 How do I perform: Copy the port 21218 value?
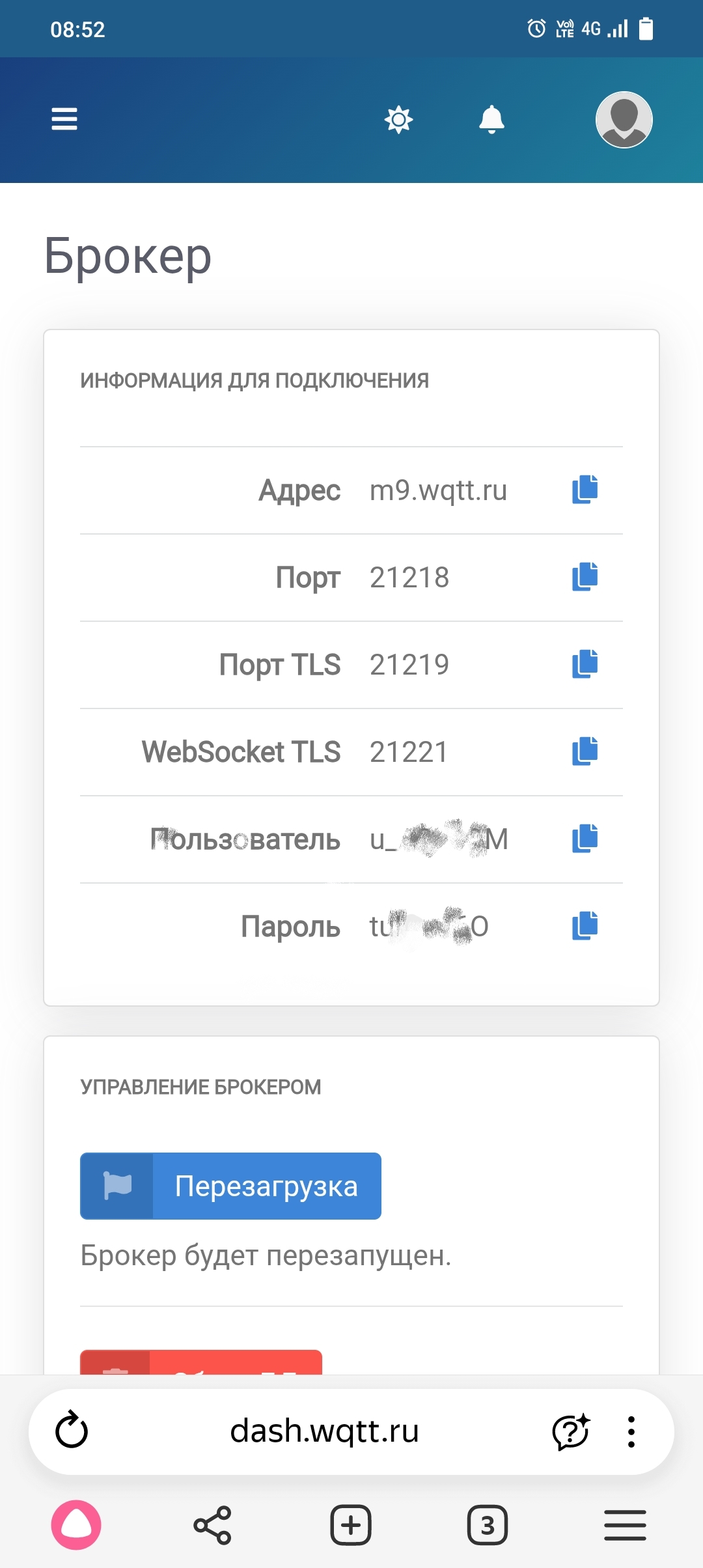(585, 577)
